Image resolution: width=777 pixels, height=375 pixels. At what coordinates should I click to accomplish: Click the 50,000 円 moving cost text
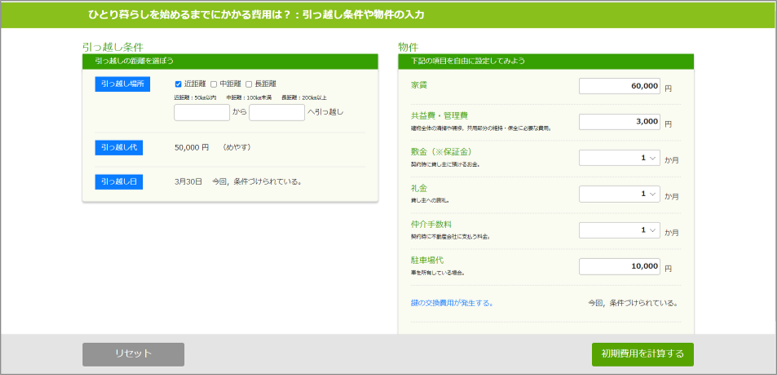point(192,148)
